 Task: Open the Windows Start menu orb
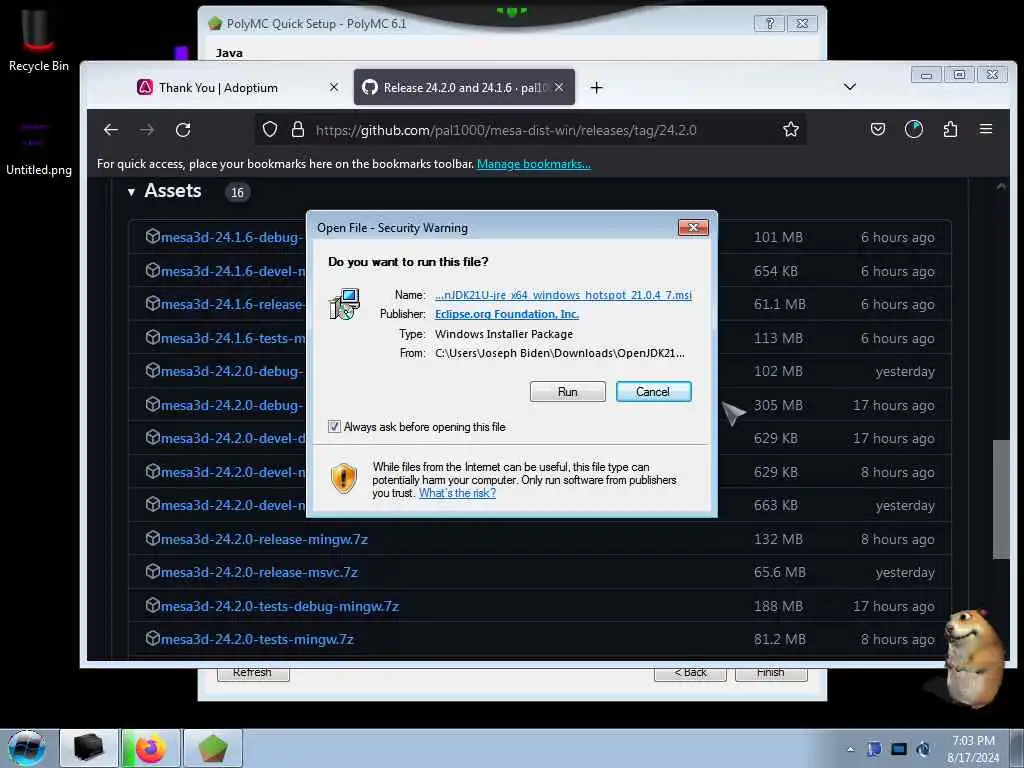[27, 748]
